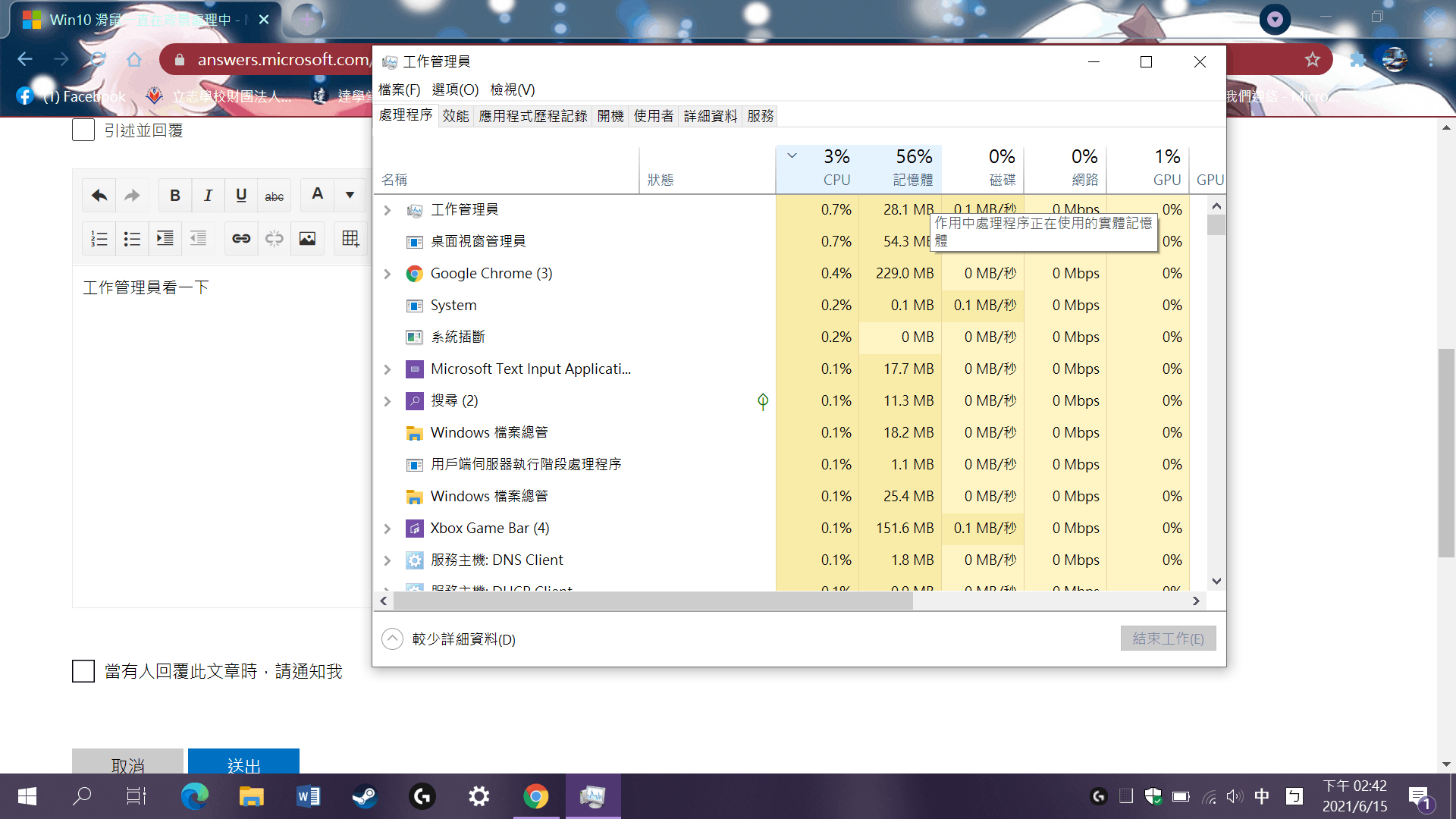
Task: Switch to the 效能 tab
Action: tap(456, 116)
